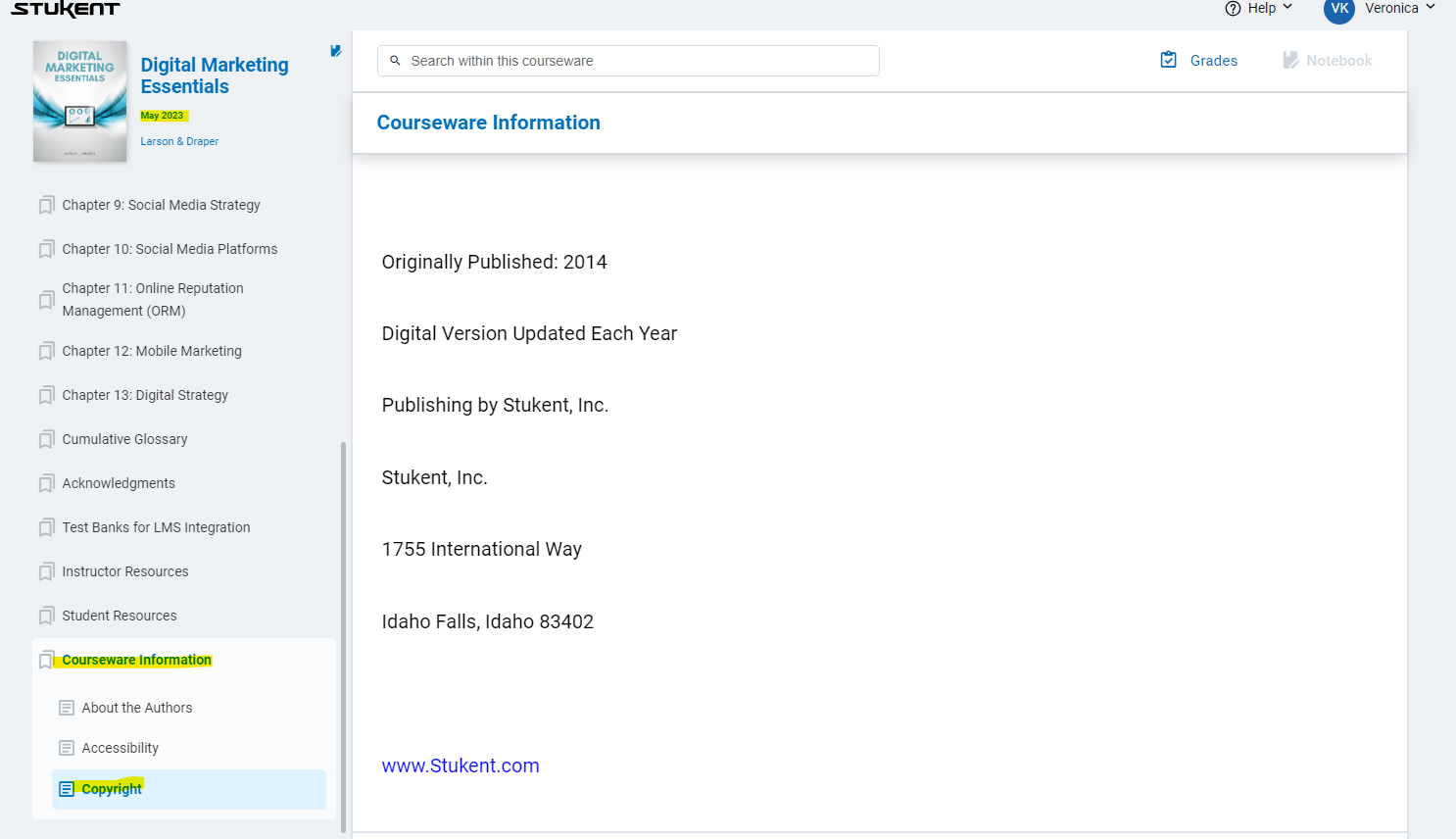Open Test Banks for LMS Integration
This screenshot has width=1456, height=839.
[x=156, y=527]
